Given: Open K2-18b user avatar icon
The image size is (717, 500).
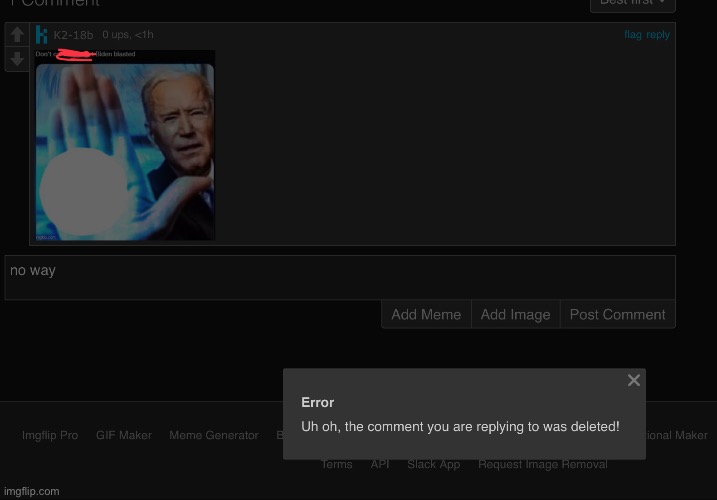Looking at the screenshot, I should [x=41, y=35].
